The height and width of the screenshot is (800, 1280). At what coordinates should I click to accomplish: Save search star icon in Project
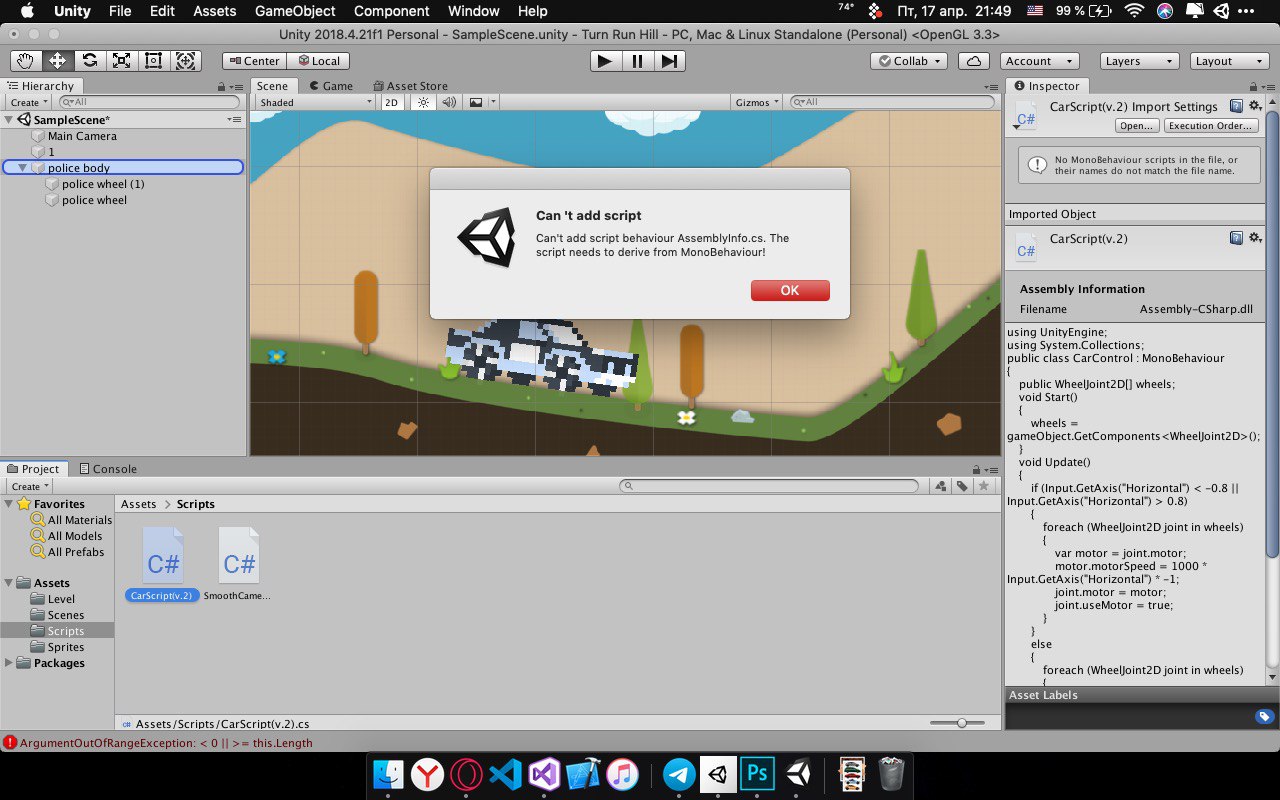984,486
